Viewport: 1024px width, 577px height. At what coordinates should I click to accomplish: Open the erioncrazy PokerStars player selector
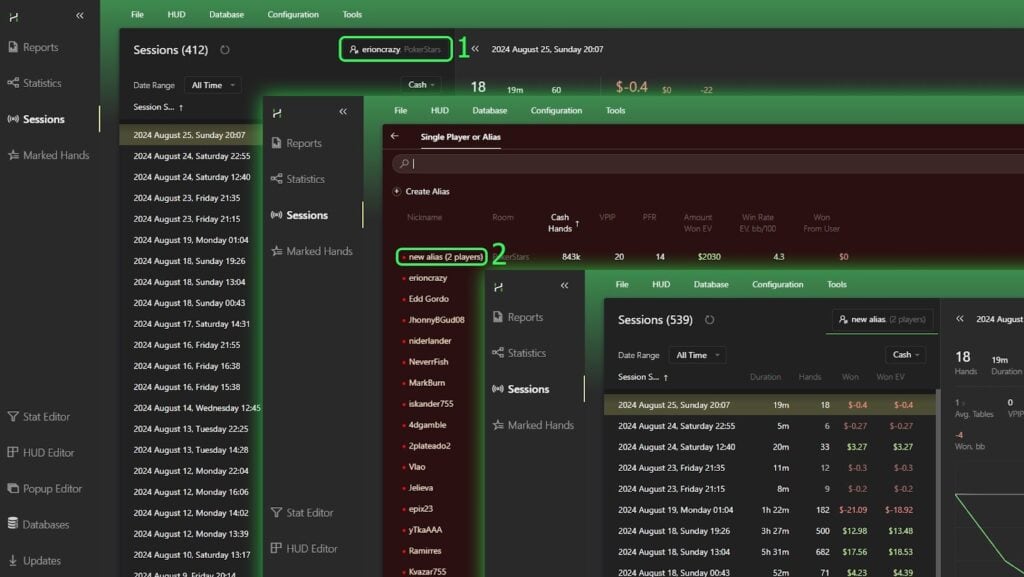(x=395, y=49)
